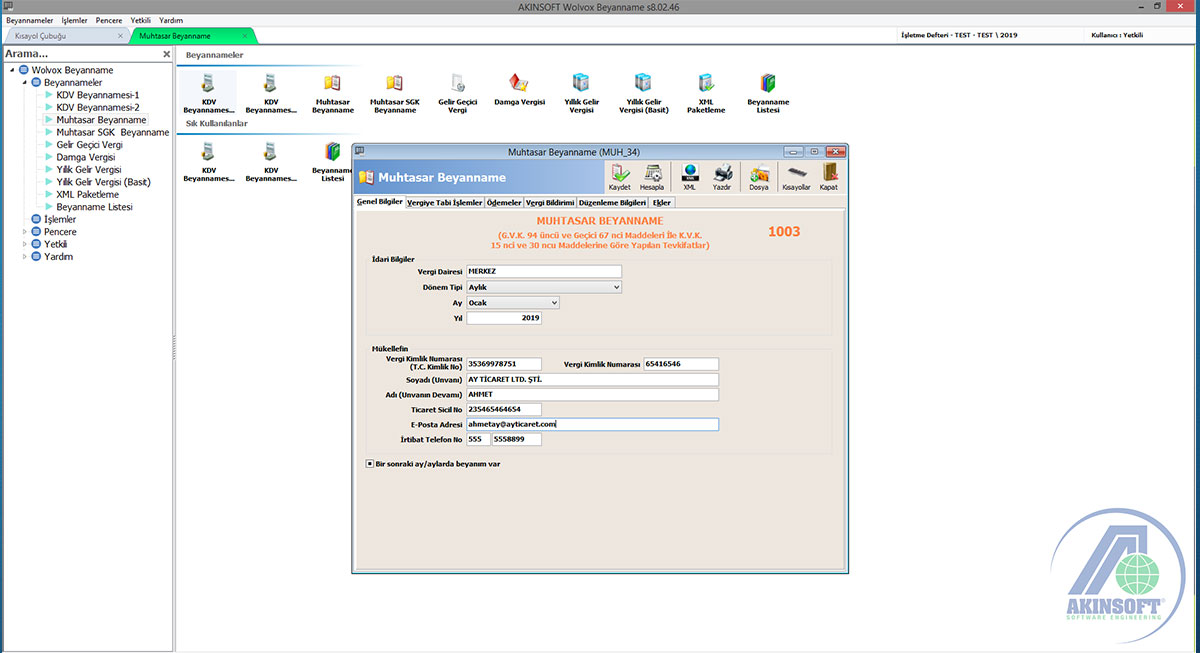
Task: Click the Kısayollar keyboard icon
Action: click(x=796, y=176)
